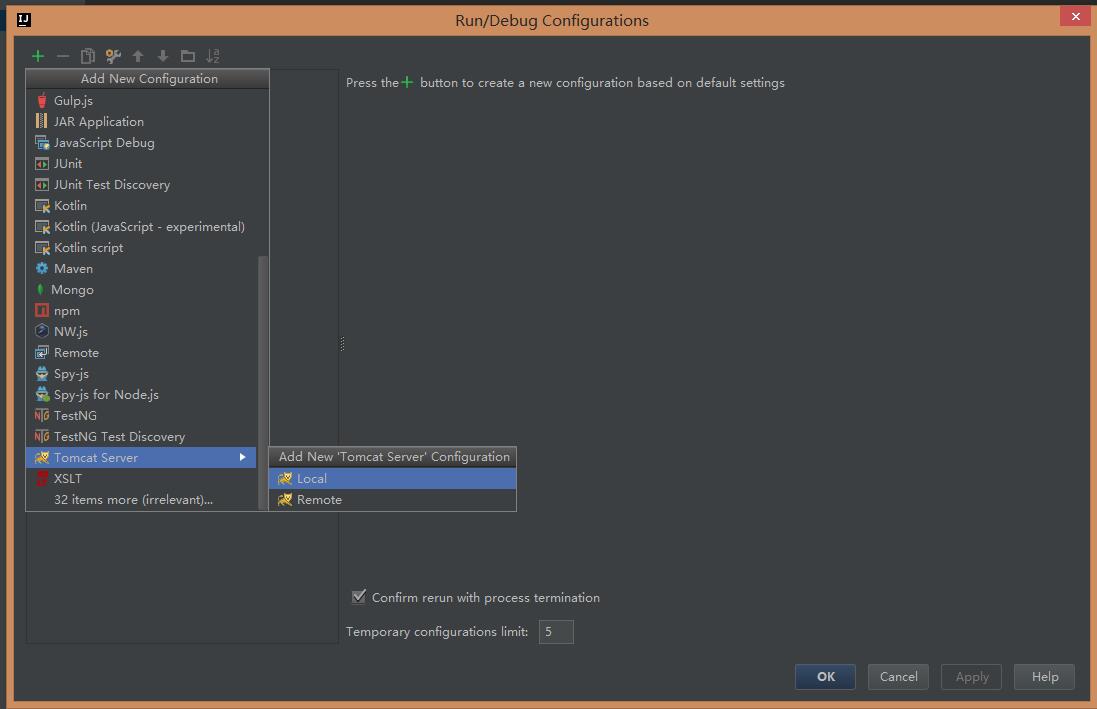This screenshot has width=1097, height=709.
Task: Click the JavaScript Debug icon
Action: 42,143
